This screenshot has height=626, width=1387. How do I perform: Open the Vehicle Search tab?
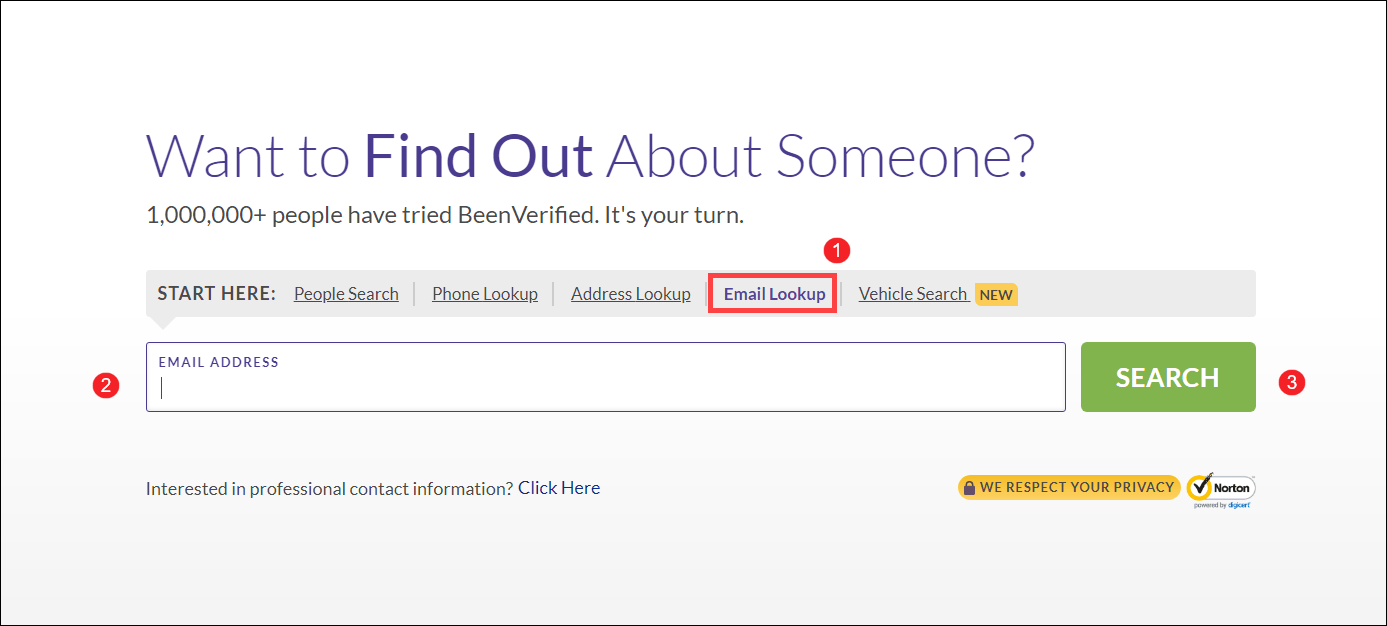(913, 294)
